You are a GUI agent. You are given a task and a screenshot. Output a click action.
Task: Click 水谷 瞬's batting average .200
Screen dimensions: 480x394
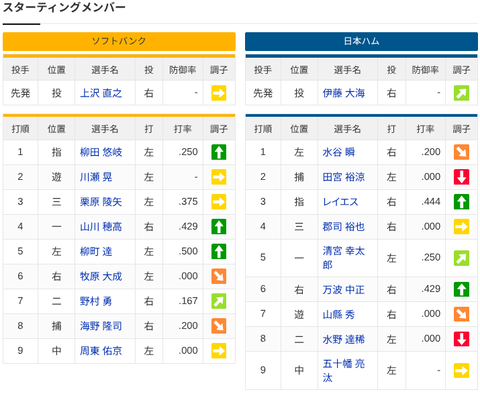(x=431, y=152)
